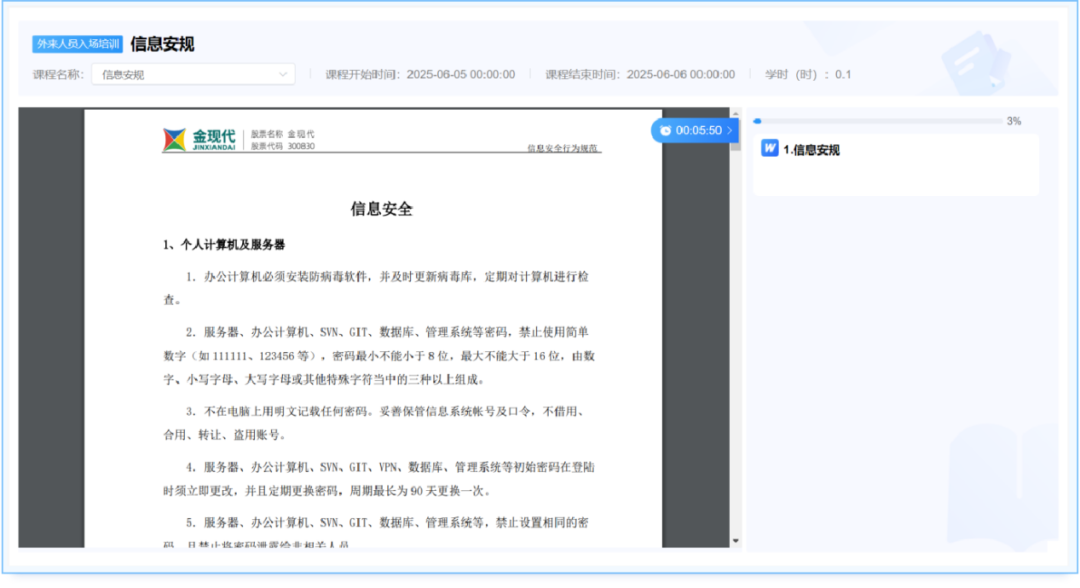Click the 外来人员入场培训 tag label

click(x=75, y=44)
